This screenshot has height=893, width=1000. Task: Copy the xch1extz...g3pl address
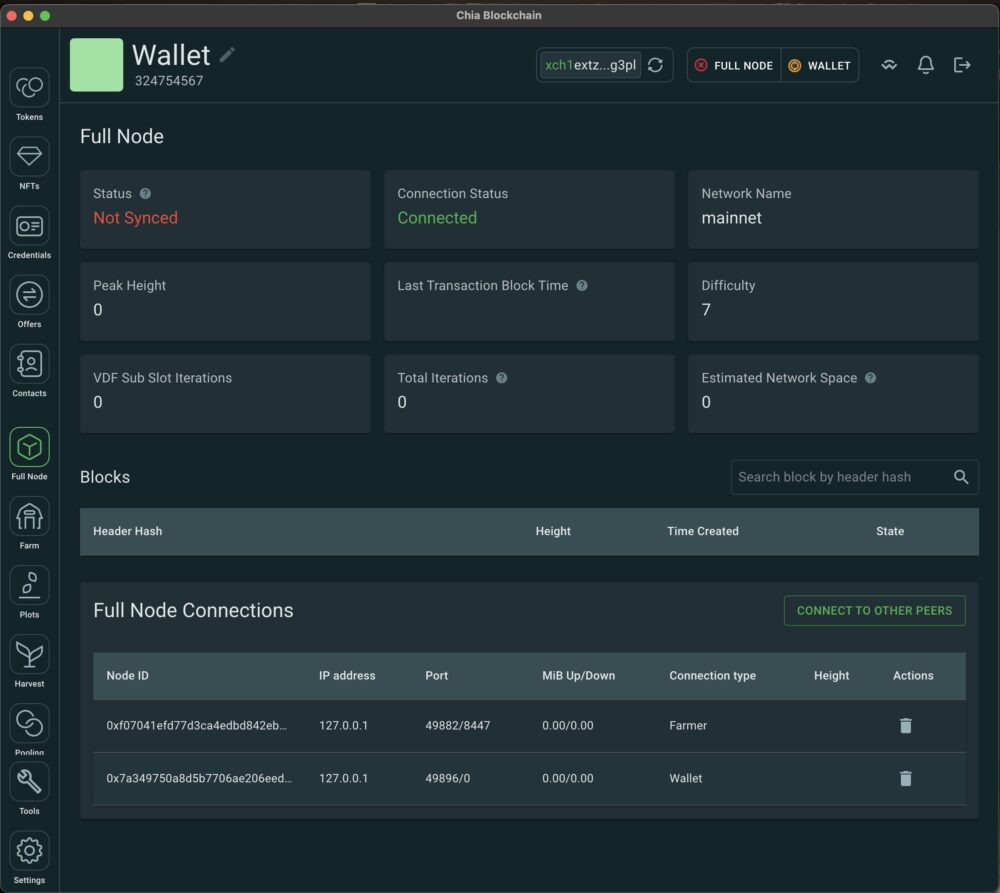[590, 65]
